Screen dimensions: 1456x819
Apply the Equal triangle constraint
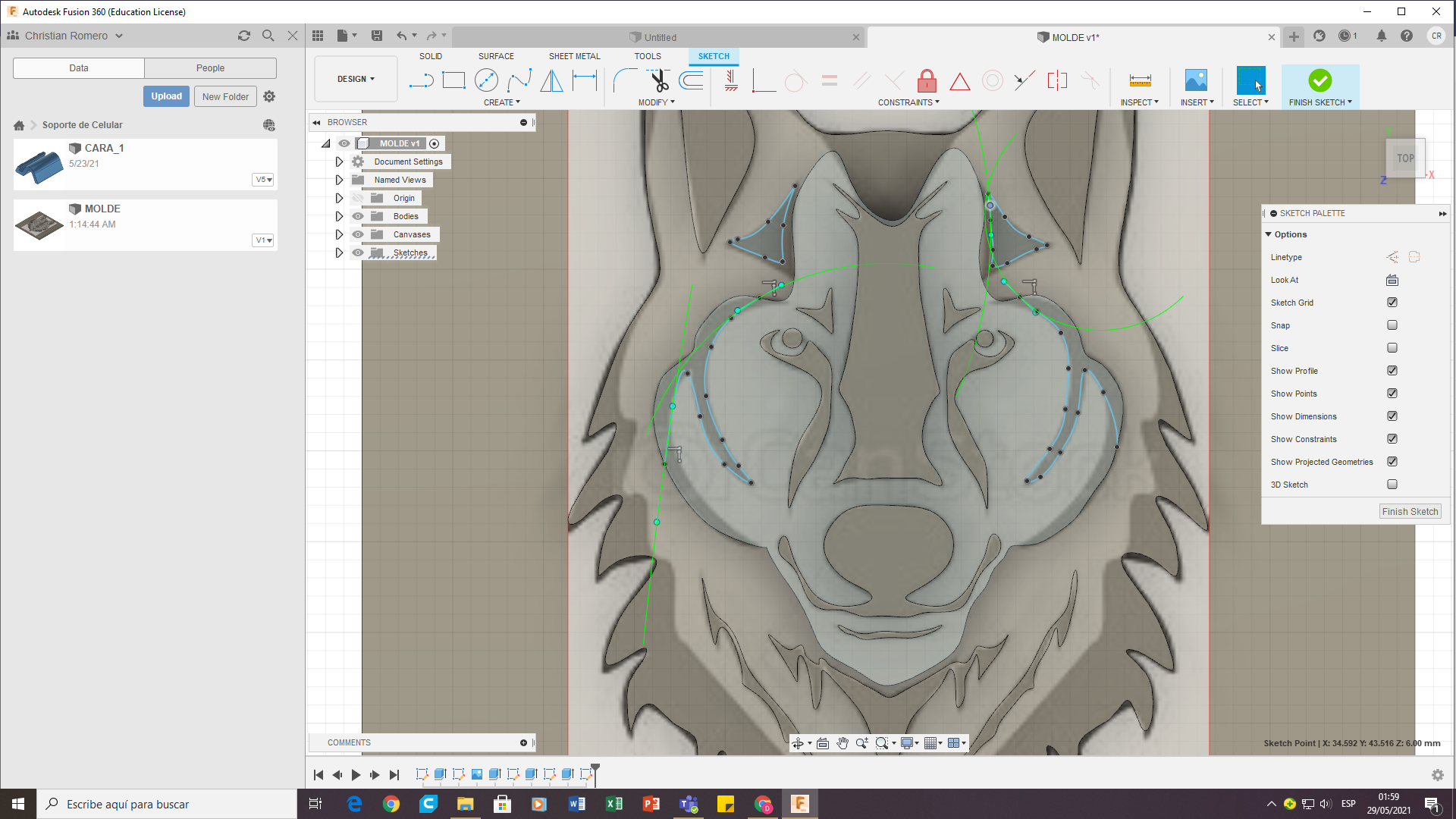pos(959,81)
